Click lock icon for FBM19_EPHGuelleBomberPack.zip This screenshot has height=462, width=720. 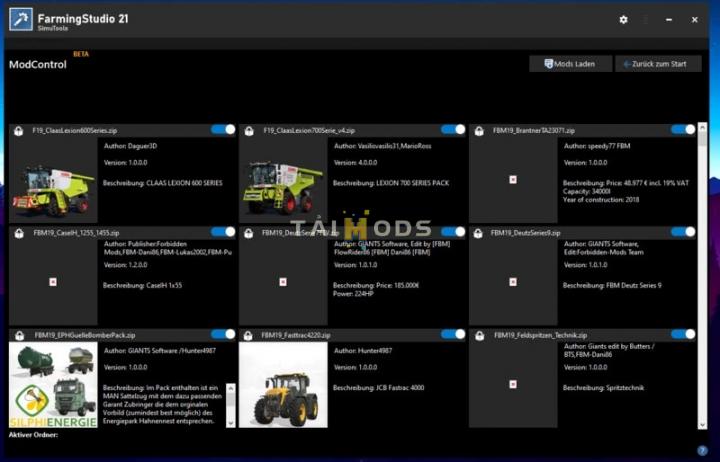[19, 335]
